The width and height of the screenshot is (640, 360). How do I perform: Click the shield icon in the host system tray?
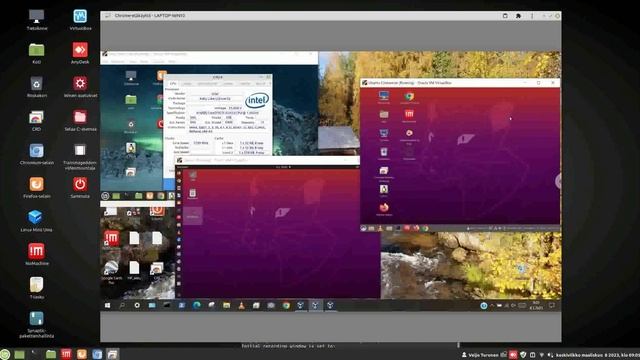[x=523, y=355]
